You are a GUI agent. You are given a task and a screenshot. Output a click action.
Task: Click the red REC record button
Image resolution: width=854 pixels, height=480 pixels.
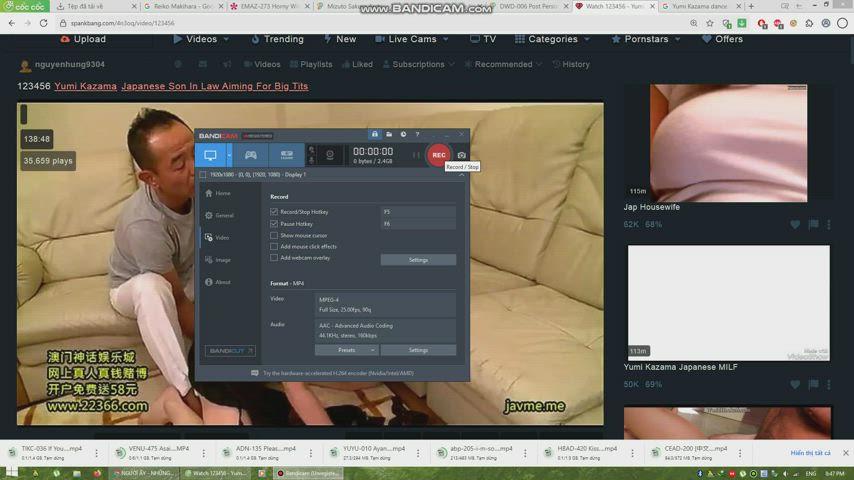point(438,155)
